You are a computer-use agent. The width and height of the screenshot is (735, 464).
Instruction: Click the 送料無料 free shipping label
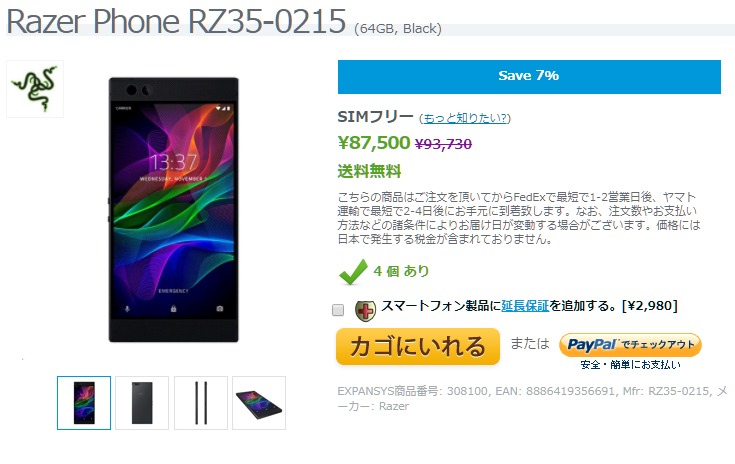click(369, 171)
